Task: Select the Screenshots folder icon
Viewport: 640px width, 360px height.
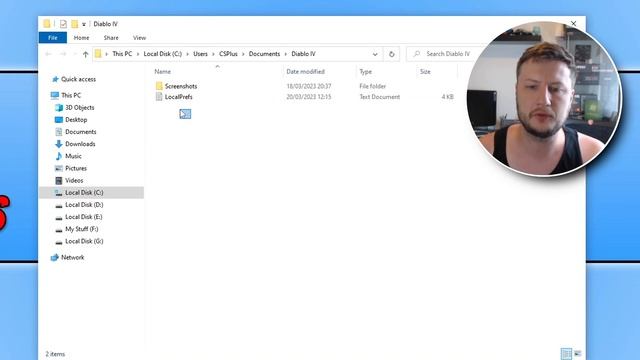Action: point(159,86)
